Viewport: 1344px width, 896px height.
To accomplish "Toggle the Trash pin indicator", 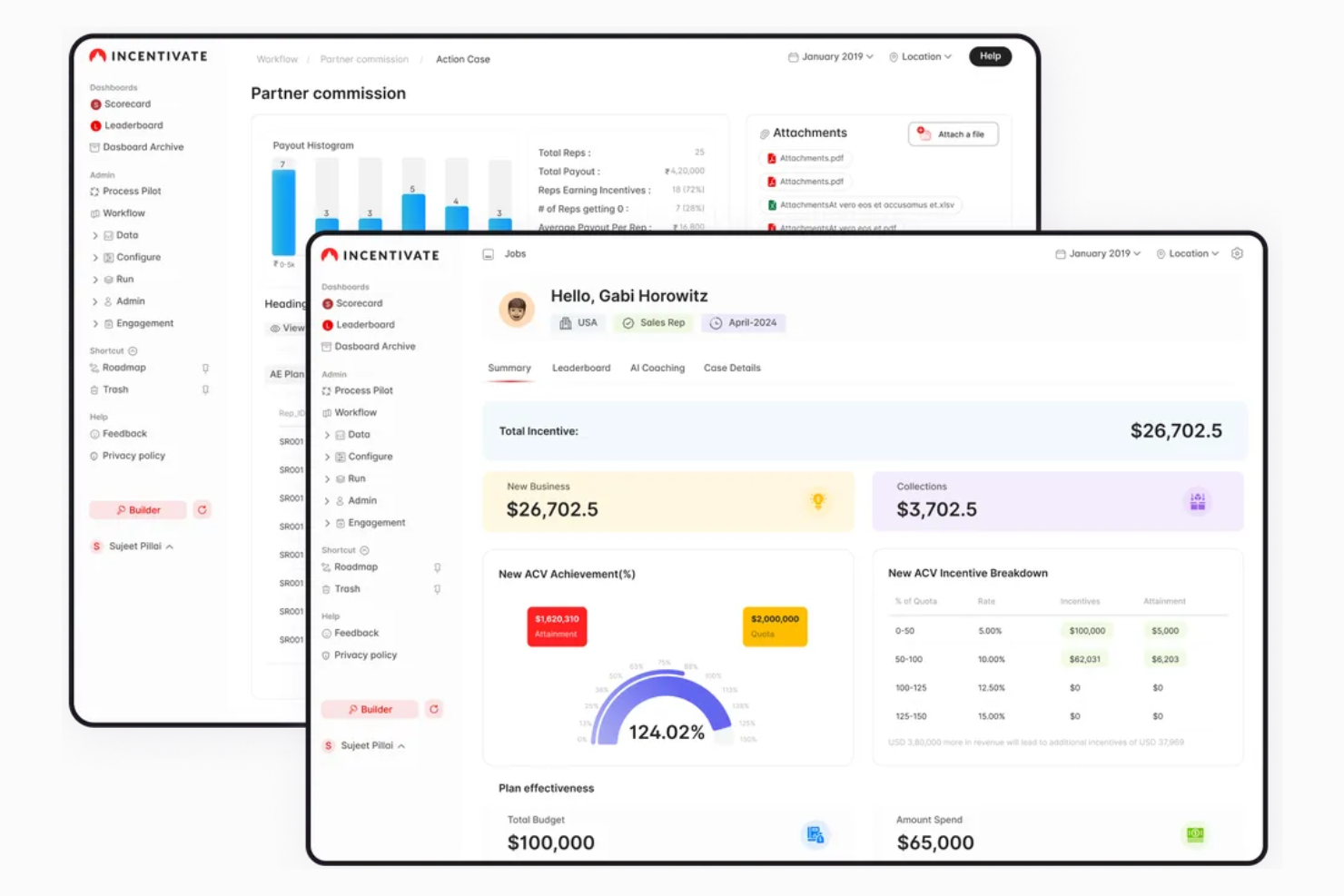I will pyautogui.click(x=438, y=588).
